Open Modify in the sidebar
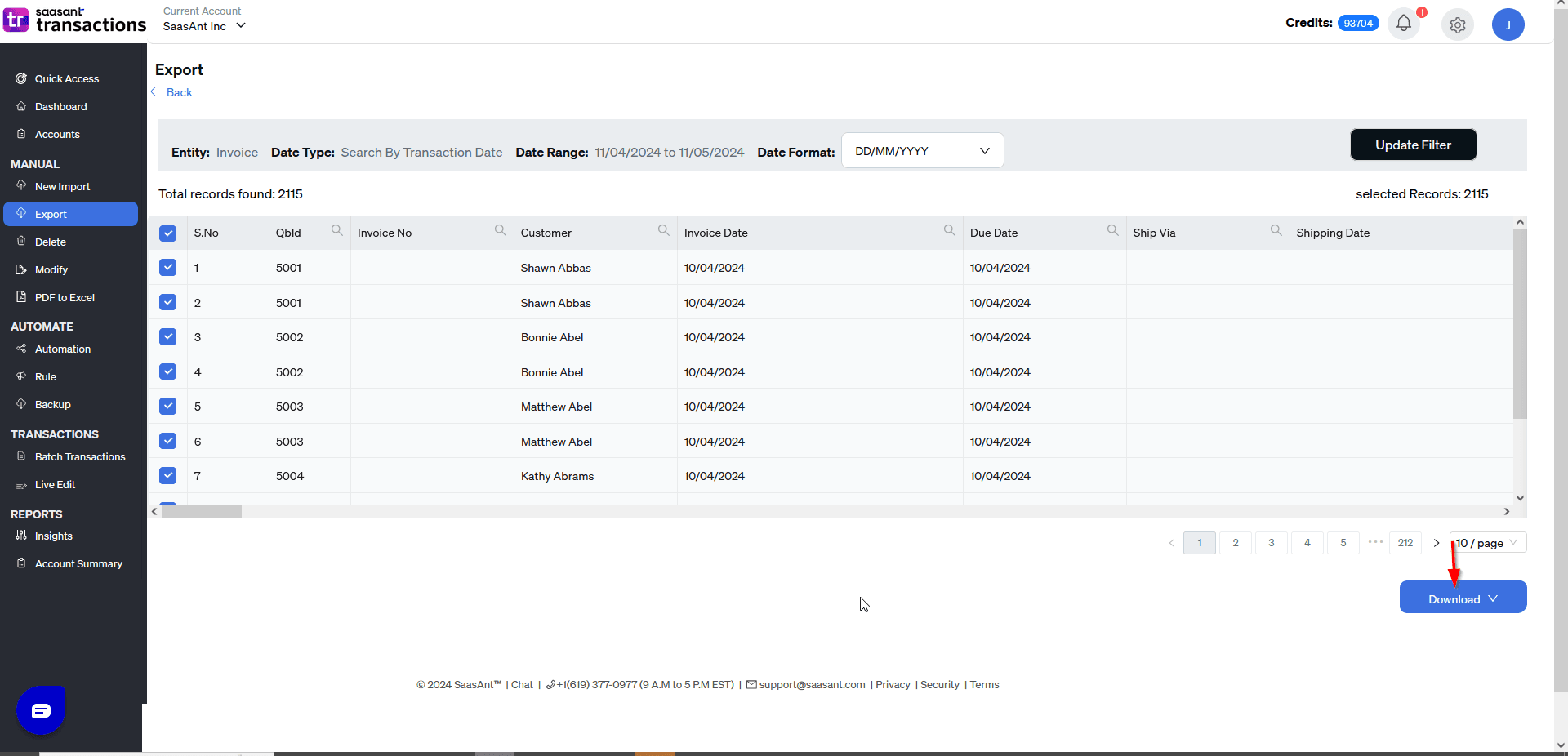This screenshot has width=1568, height=756. (51, 270)
